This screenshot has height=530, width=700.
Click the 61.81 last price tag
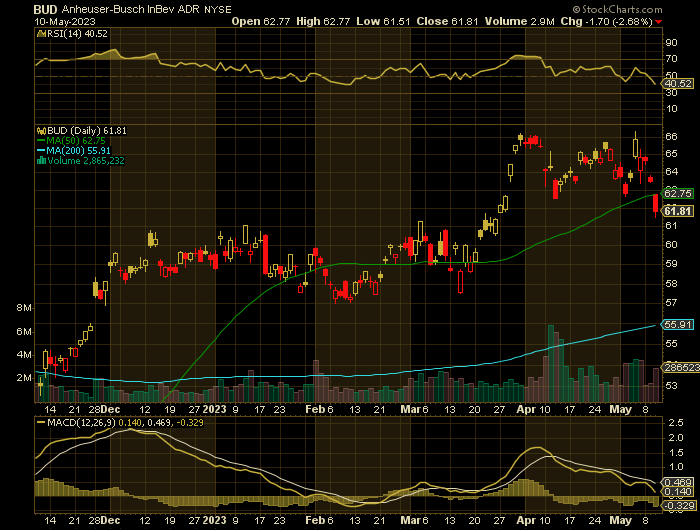click(x=679, y=211)
